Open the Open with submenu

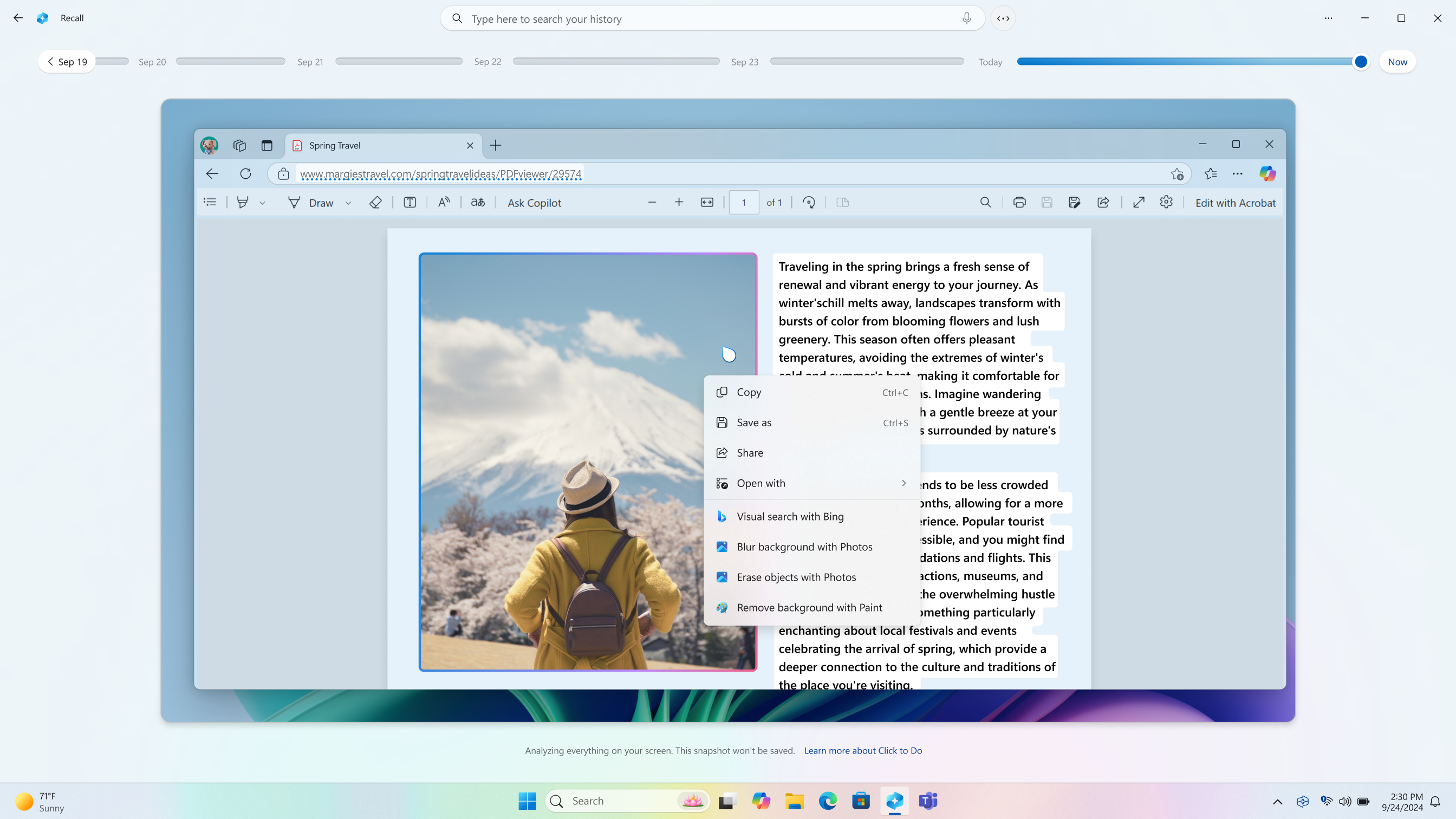pos(811,482)
